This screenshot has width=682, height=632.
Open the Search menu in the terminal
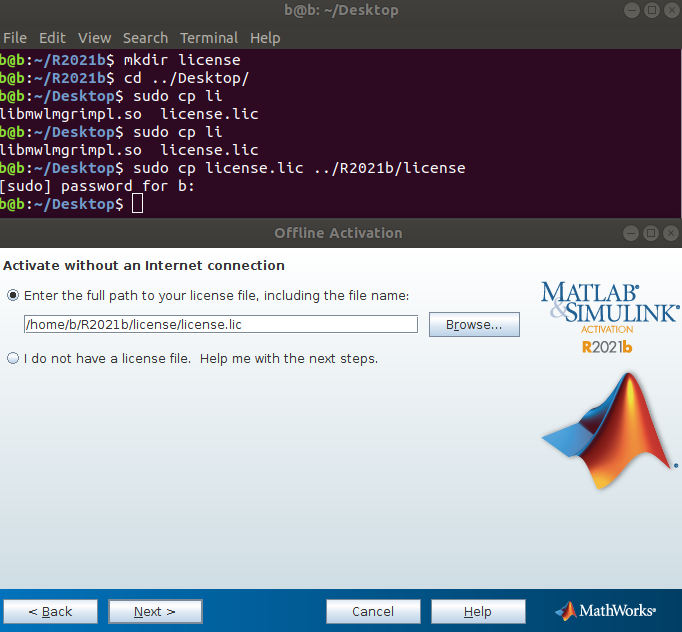(x=145, y=38)
